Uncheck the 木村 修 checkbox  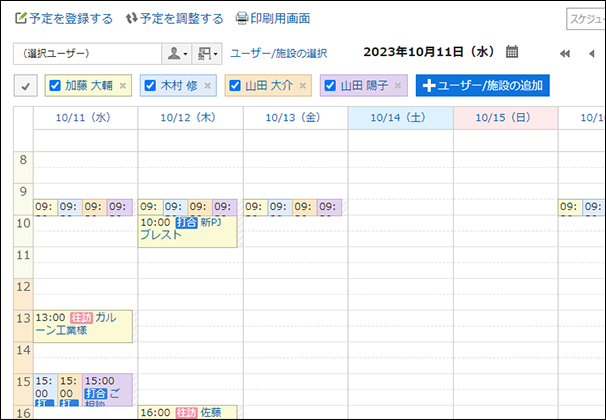[150, 85]
